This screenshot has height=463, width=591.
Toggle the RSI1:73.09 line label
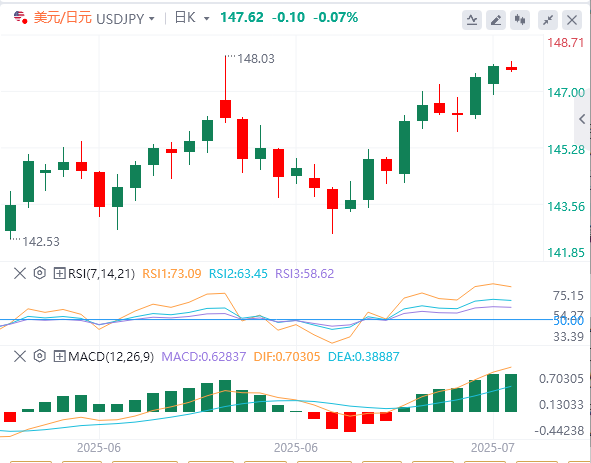(x=171, y=273)
